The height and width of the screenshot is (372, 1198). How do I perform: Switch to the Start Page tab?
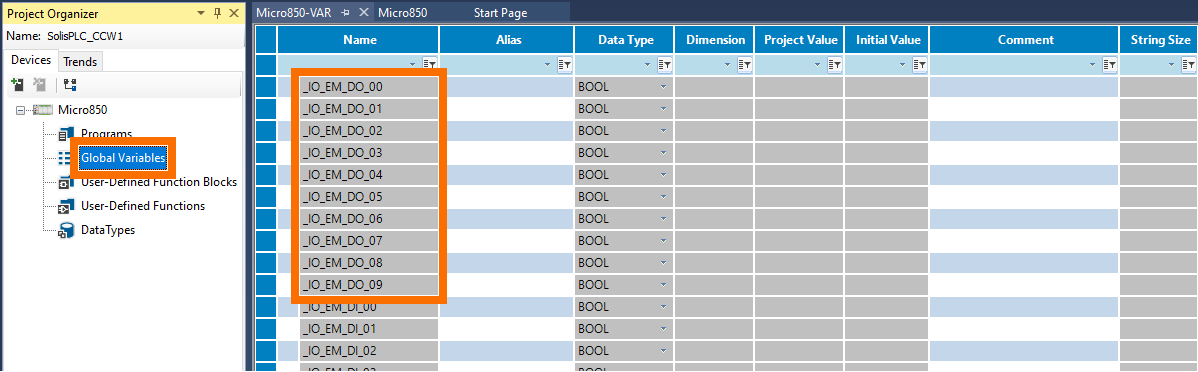pos(500,13)
